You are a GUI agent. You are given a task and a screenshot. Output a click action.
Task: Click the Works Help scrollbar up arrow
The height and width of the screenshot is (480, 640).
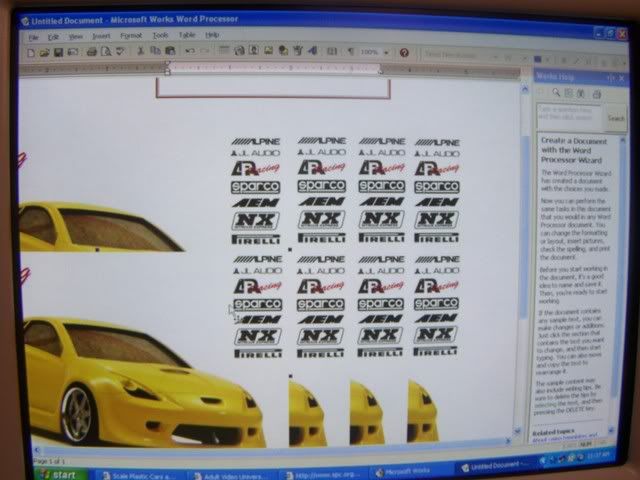622,140
